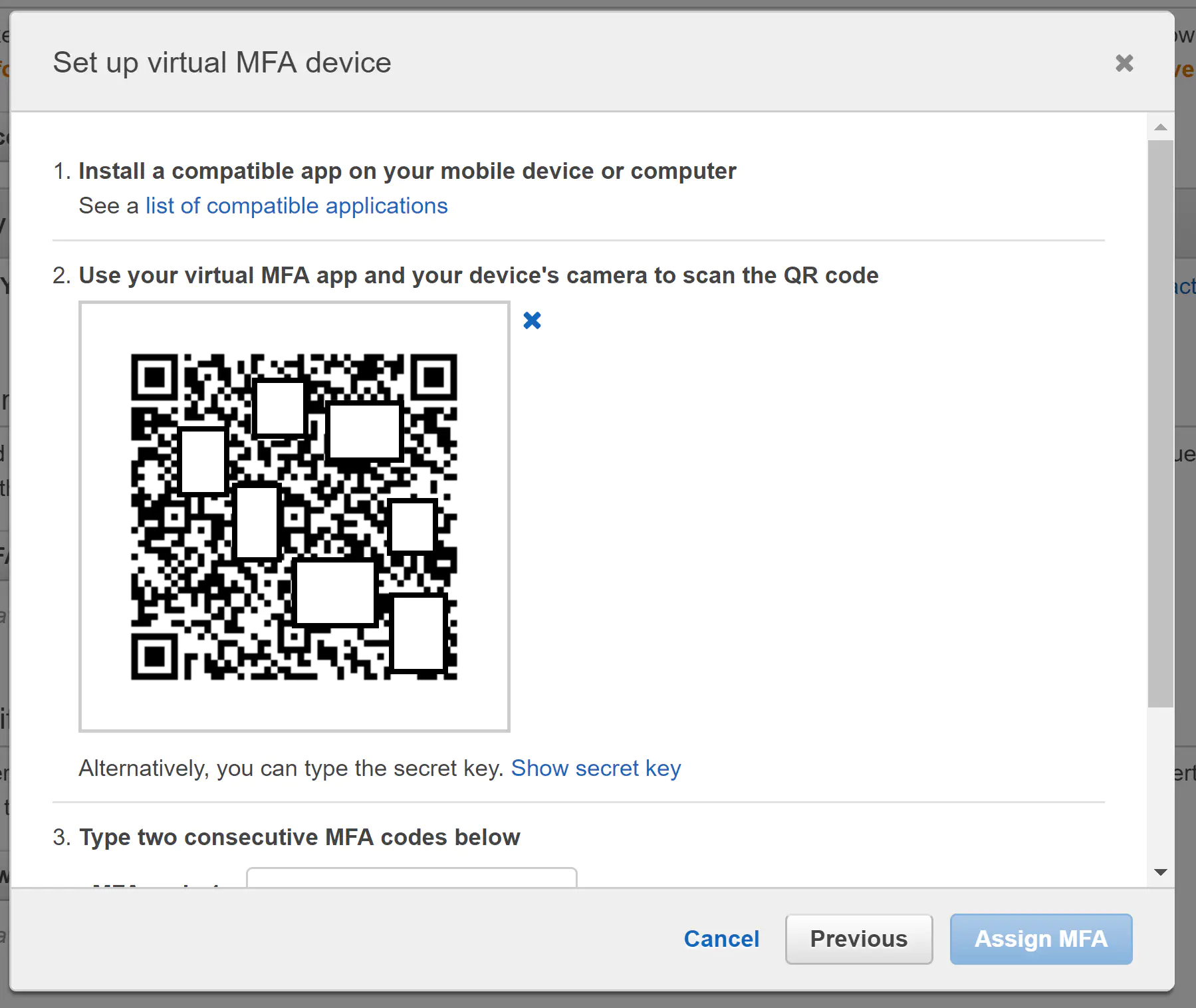The height and width of the screenshot is (1008, 1196).
Task: Click the QR code image
Action: (294, 517)
